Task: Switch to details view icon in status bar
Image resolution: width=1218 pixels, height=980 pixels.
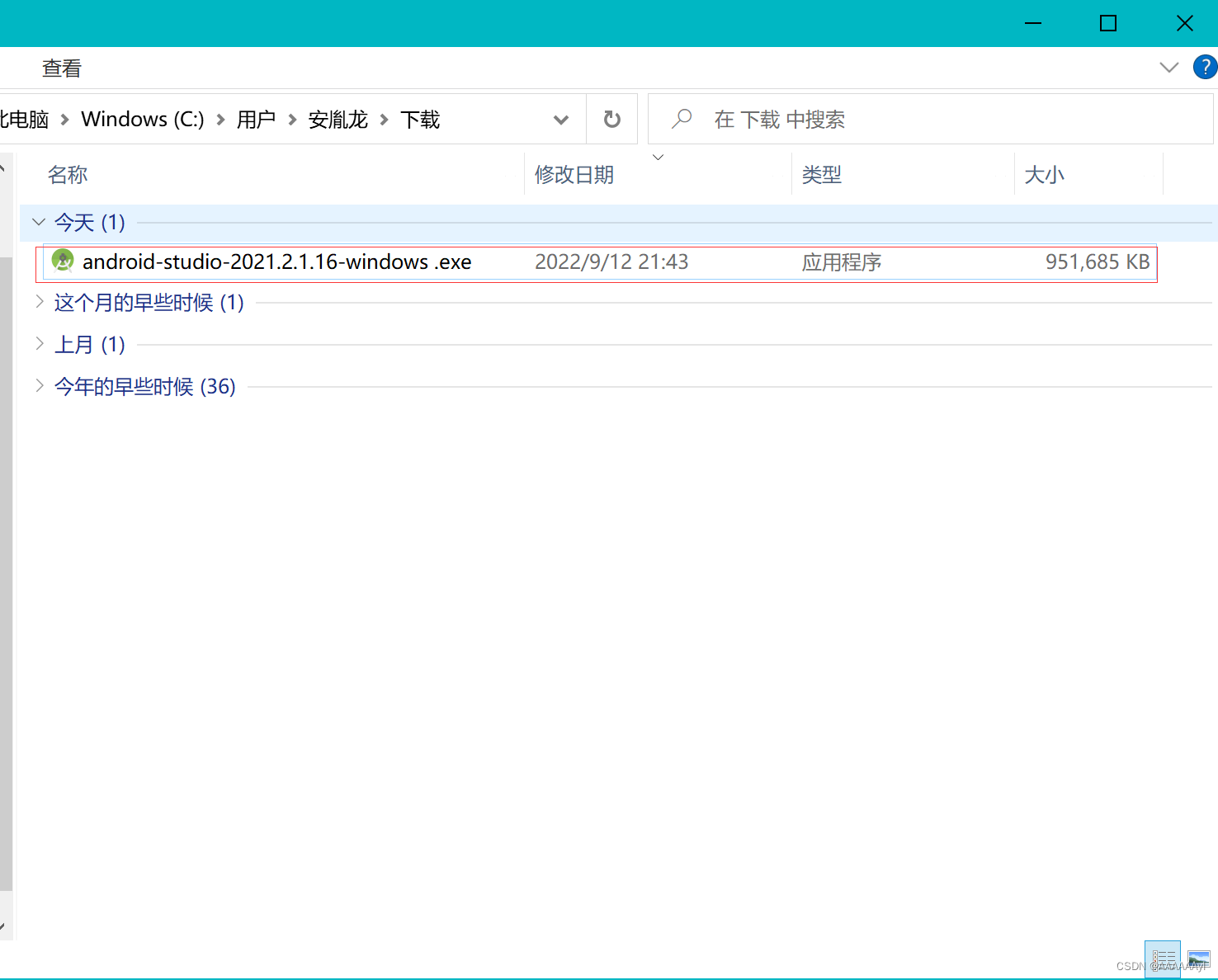Action: (1163, 959)
